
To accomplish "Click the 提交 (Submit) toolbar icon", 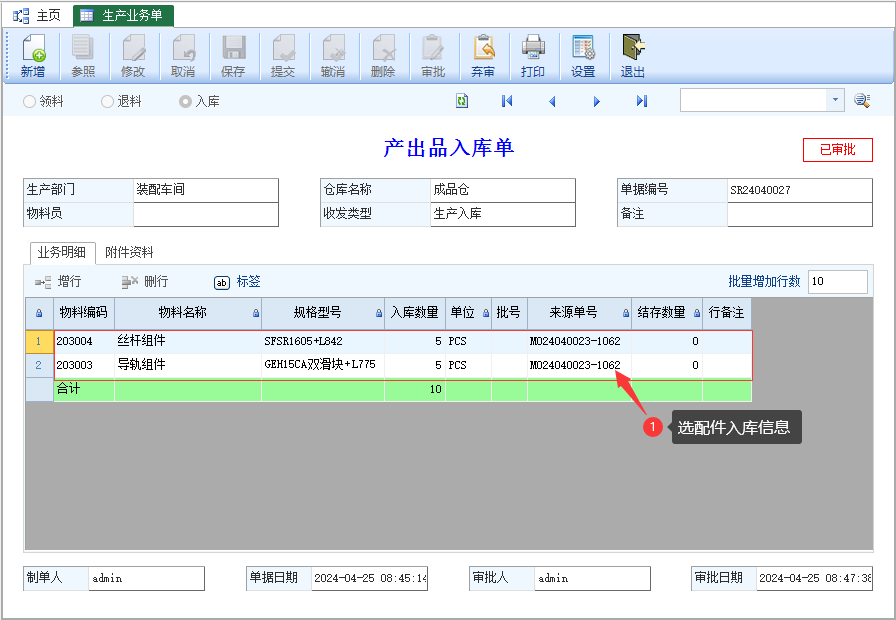I will pos(283,56).
